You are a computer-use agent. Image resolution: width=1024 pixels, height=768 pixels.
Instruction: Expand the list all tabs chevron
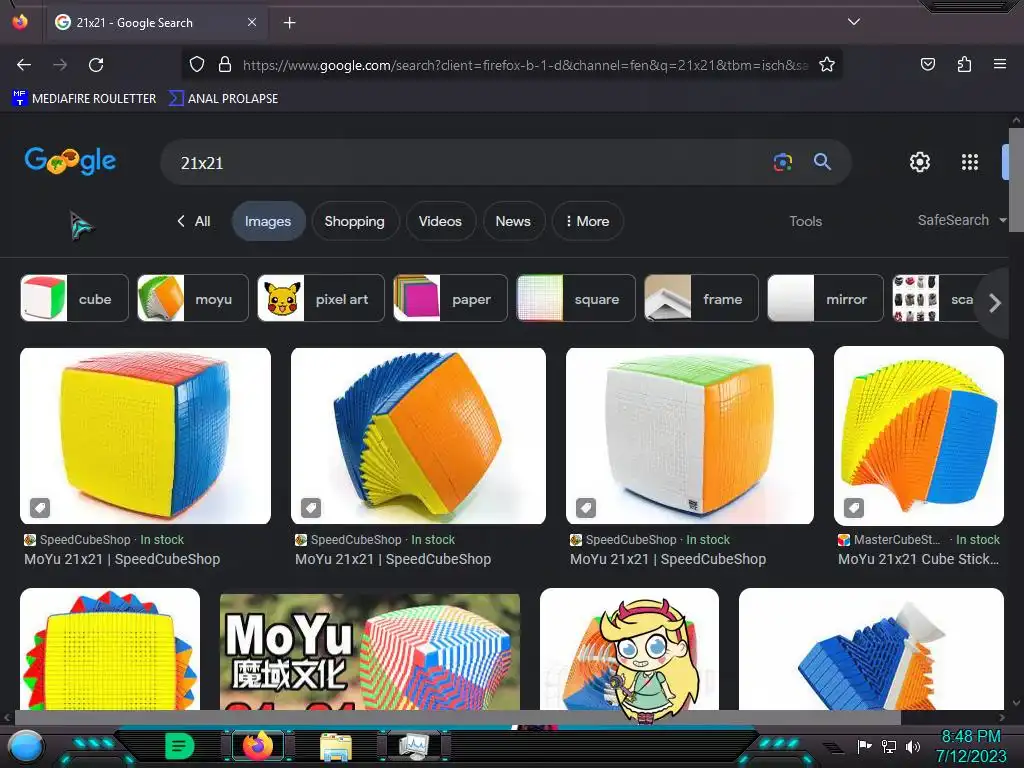click(854, 22)
